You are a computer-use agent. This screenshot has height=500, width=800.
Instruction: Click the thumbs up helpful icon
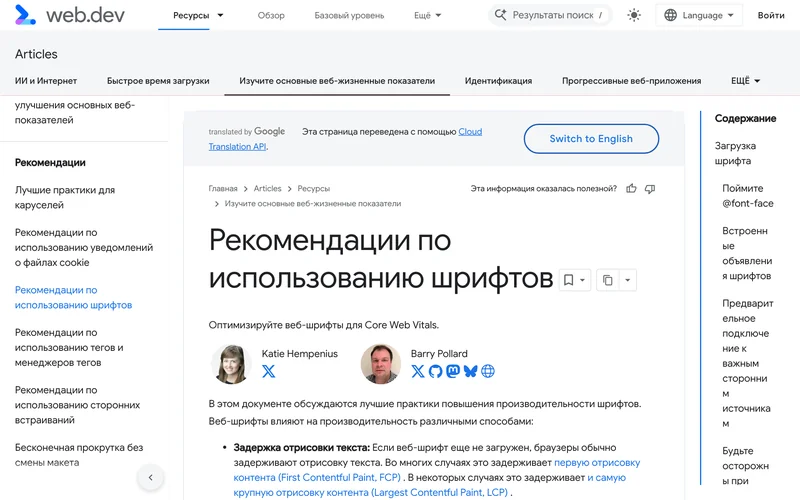631,188
